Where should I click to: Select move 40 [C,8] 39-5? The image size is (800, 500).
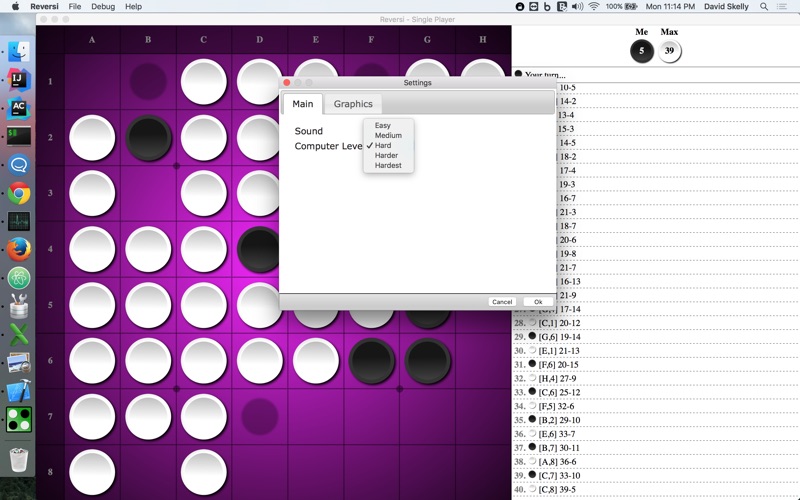pos(656,489)
